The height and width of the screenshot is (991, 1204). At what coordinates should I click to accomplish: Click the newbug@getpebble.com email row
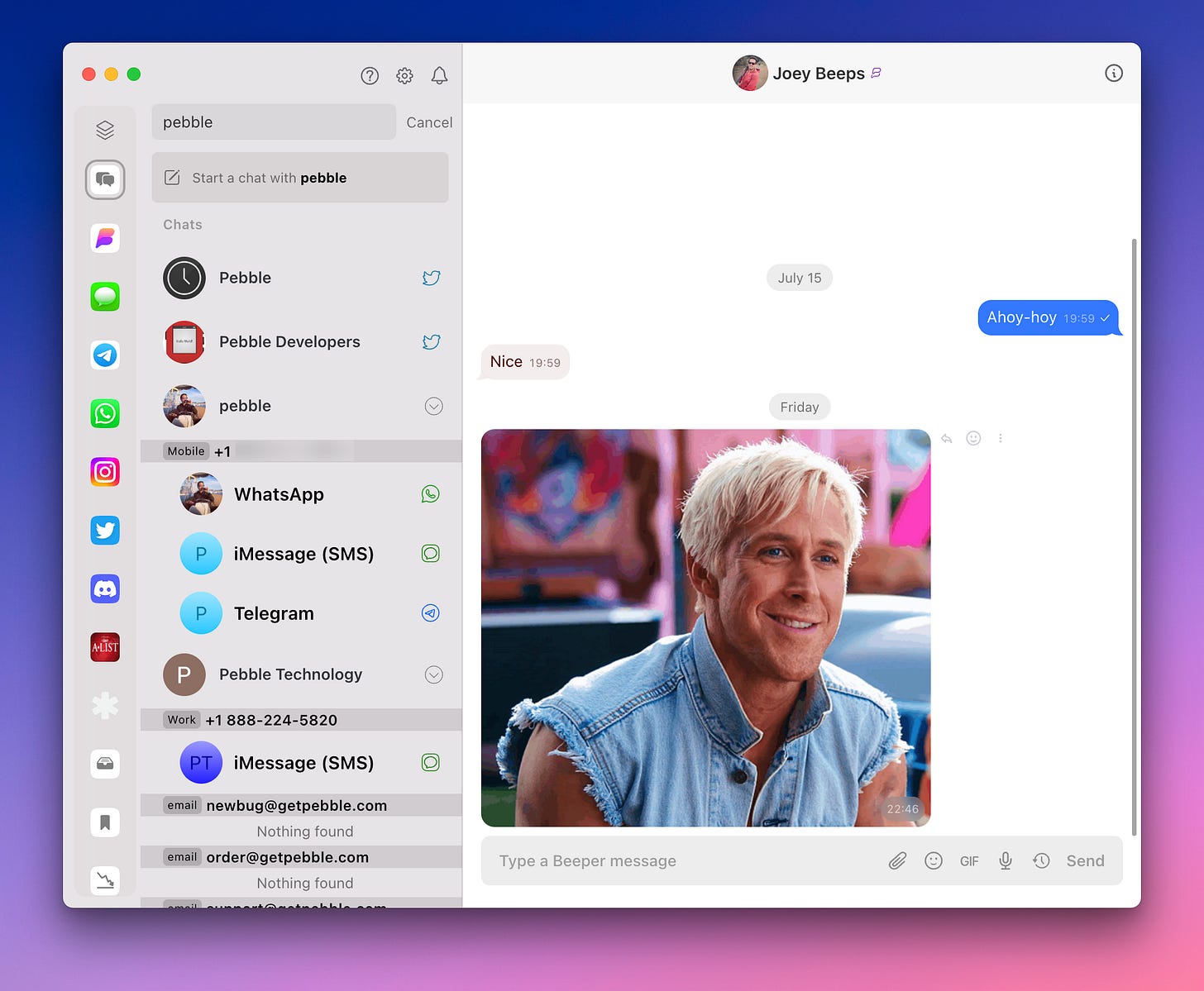pyautogui.click(x=301, y=805)
